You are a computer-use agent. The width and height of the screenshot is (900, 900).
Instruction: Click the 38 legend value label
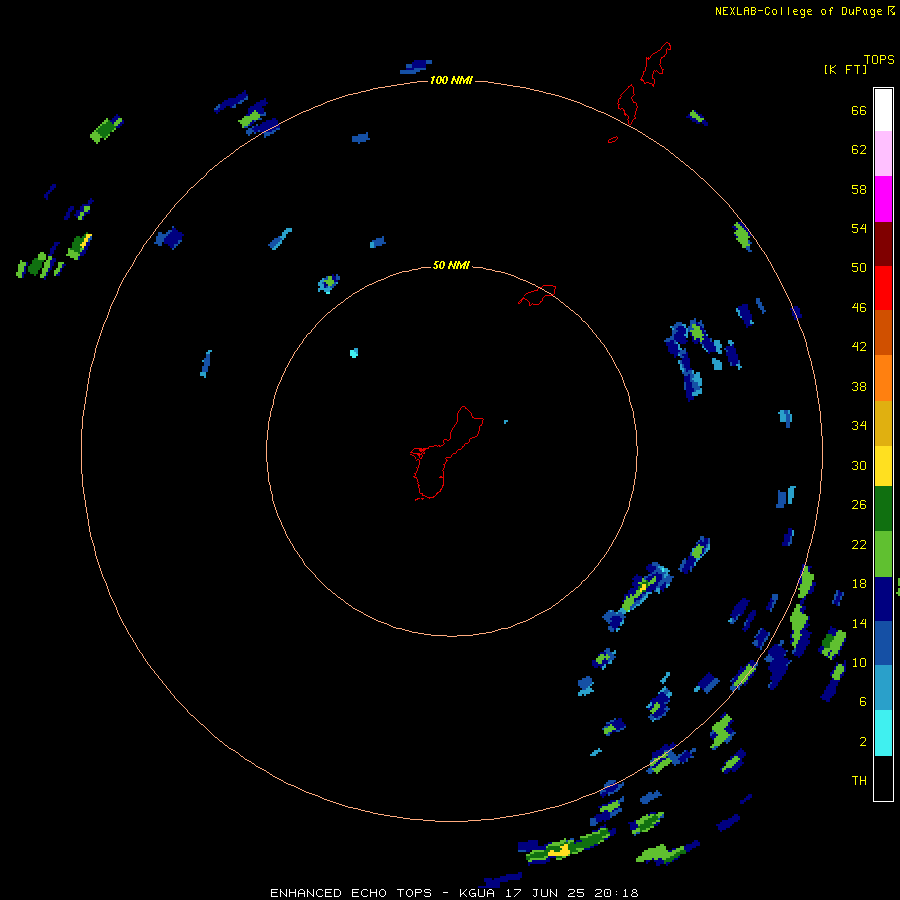pyautogui.click(x=859, y=386)
